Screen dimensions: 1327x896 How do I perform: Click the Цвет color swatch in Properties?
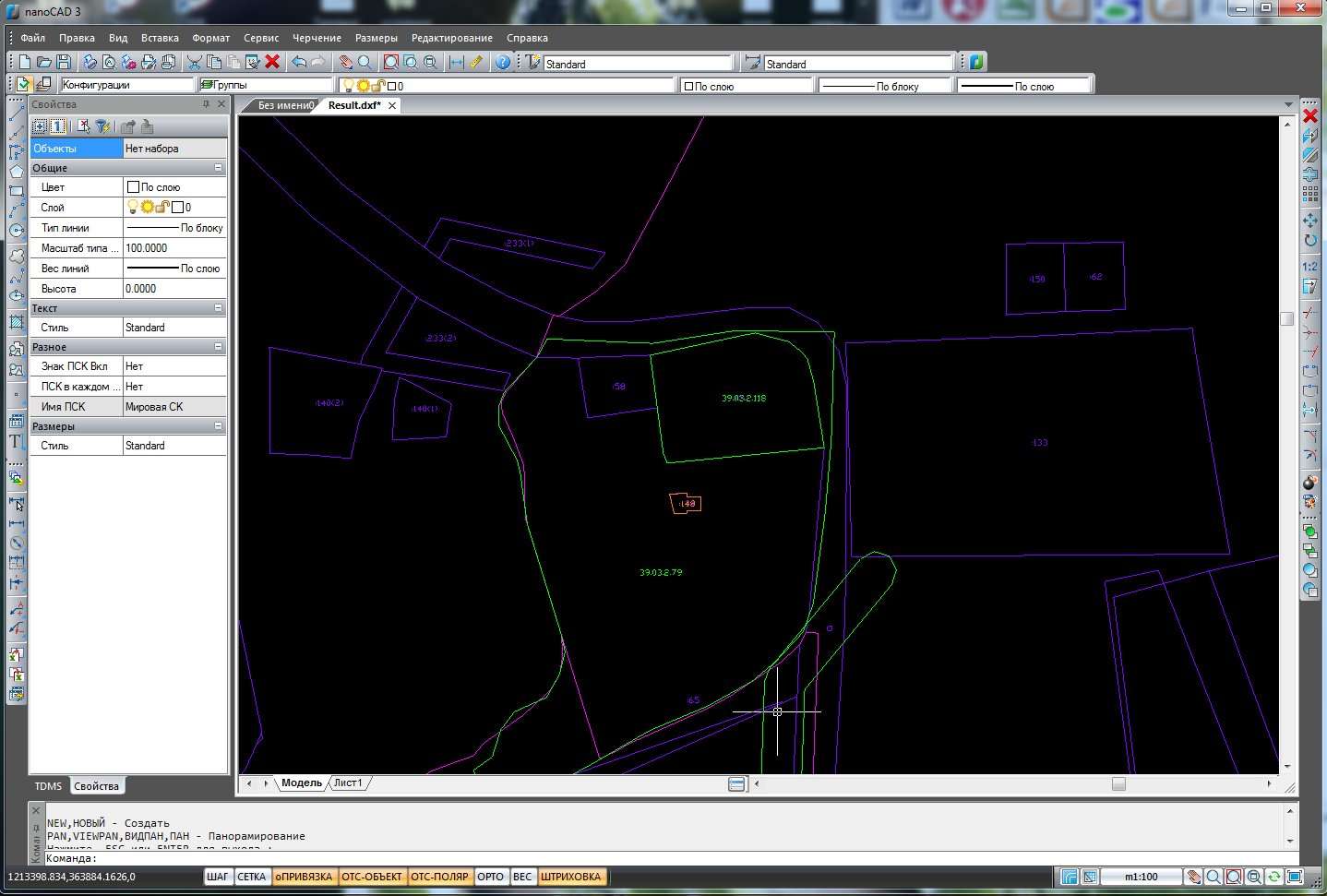[x=133, y=186]
